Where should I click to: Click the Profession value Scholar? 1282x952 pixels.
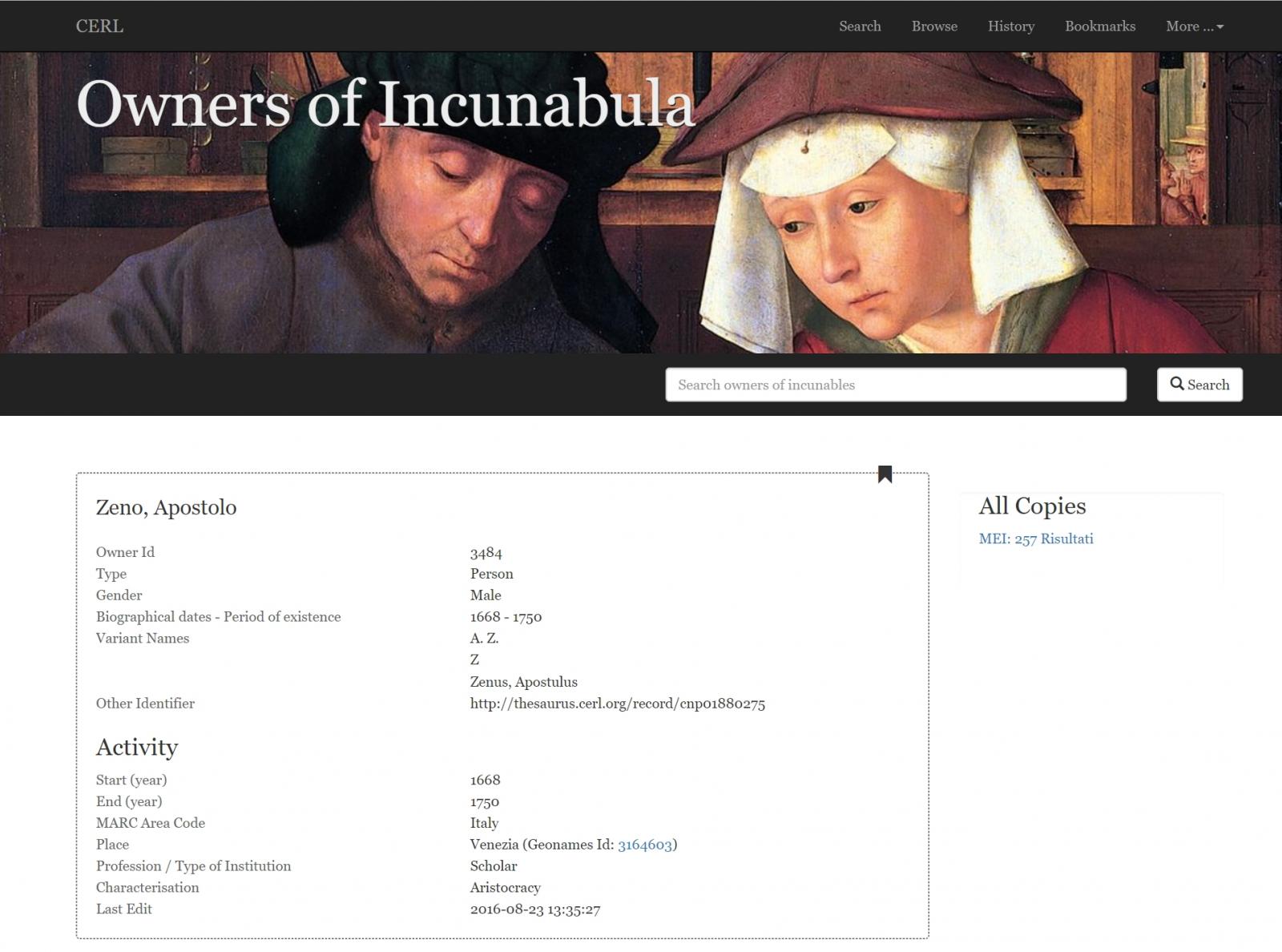[x=493, y=866]
